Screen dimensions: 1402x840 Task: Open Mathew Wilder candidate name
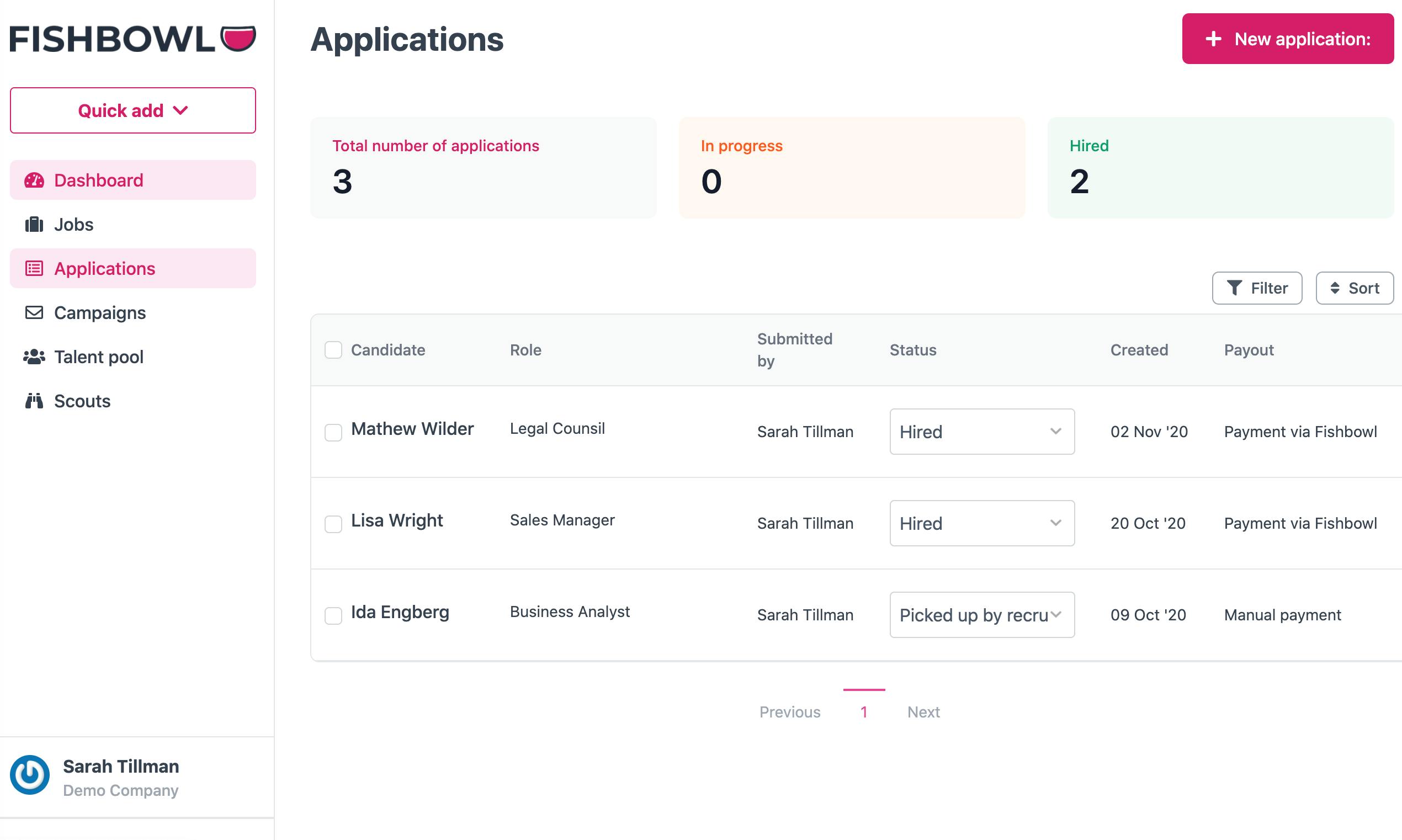412,428
